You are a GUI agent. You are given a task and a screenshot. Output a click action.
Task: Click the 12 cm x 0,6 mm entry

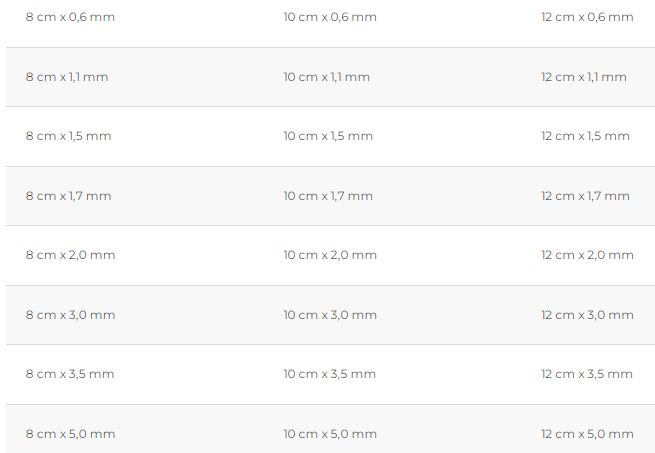click(587, 17)
